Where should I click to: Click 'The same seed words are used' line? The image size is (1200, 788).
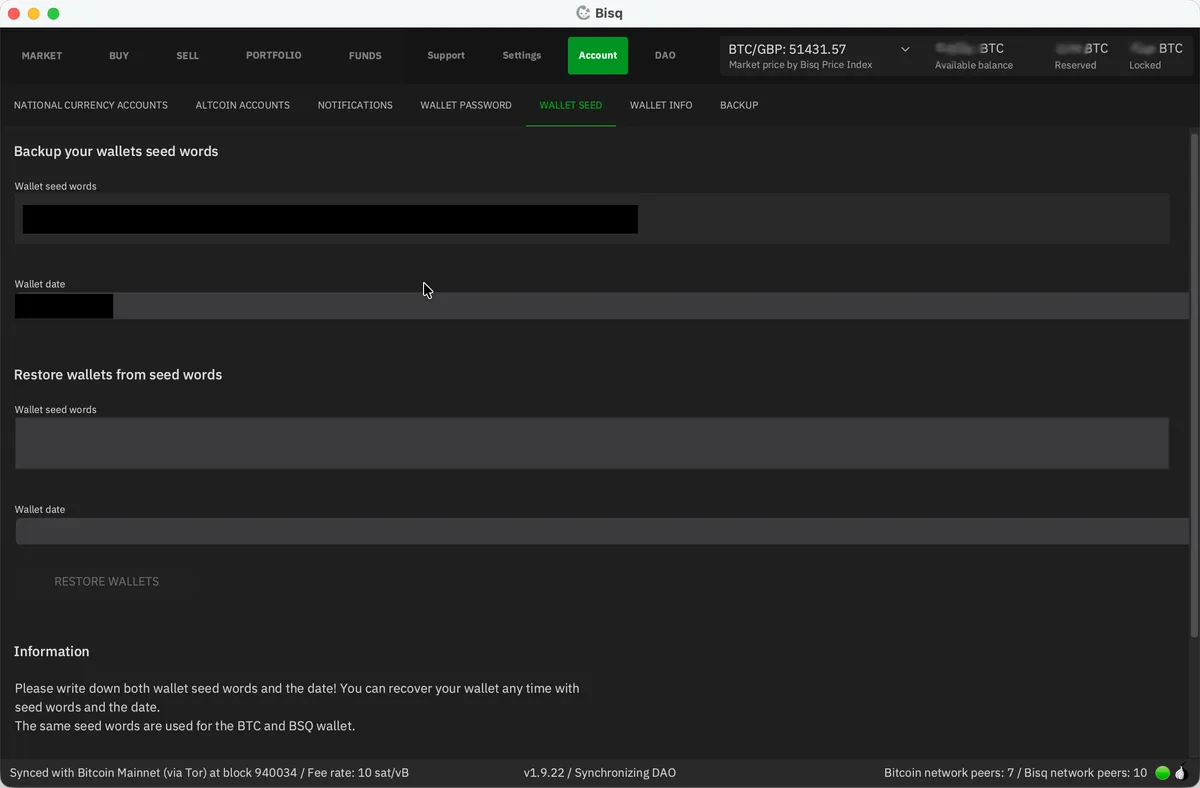[x=185, y=726]
